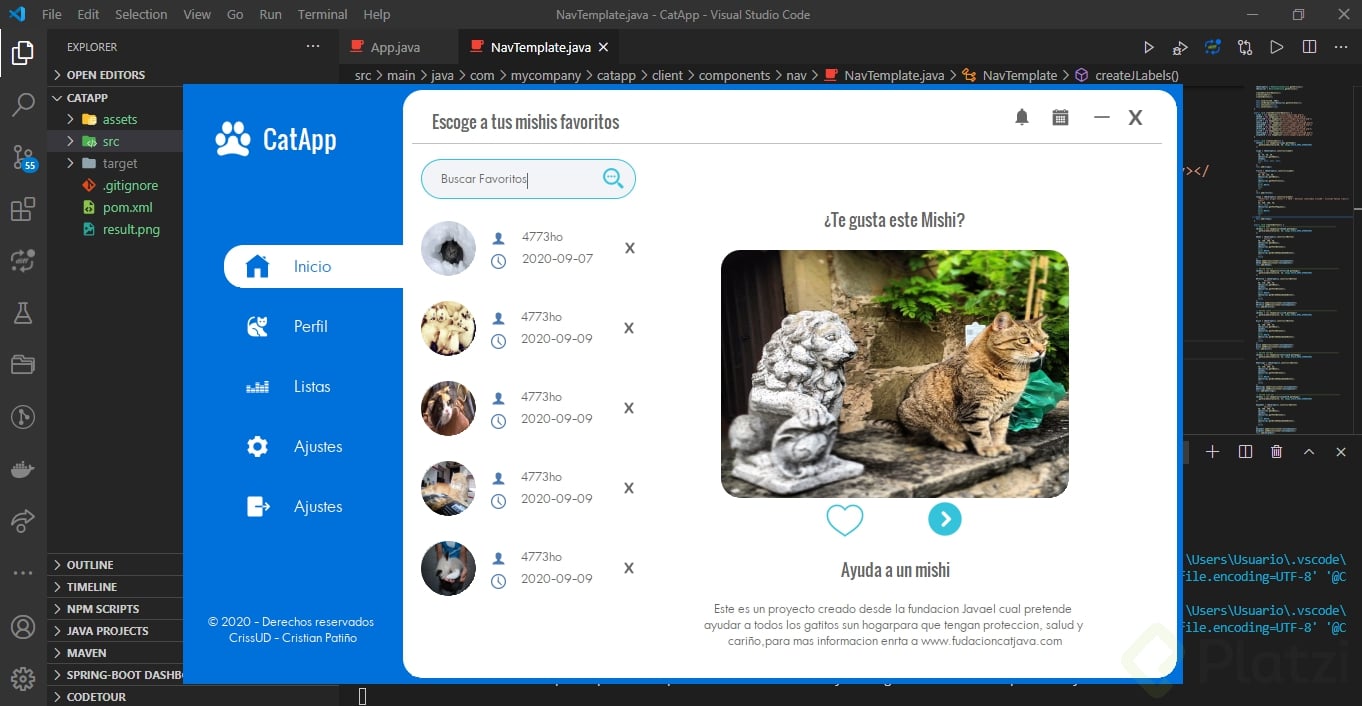Remove the fourth favorite with plate photo
The height and width of the screenshot is (706, 1362).
click(x=629, y=488)
